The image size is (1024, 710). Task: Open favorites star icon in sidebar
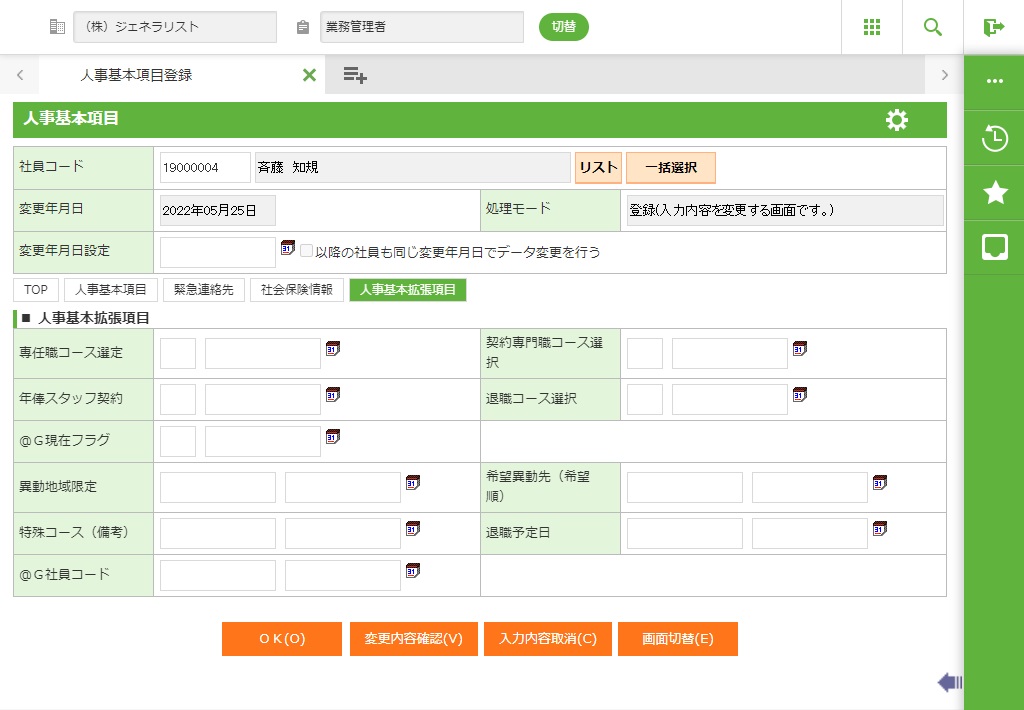(994, 193)
